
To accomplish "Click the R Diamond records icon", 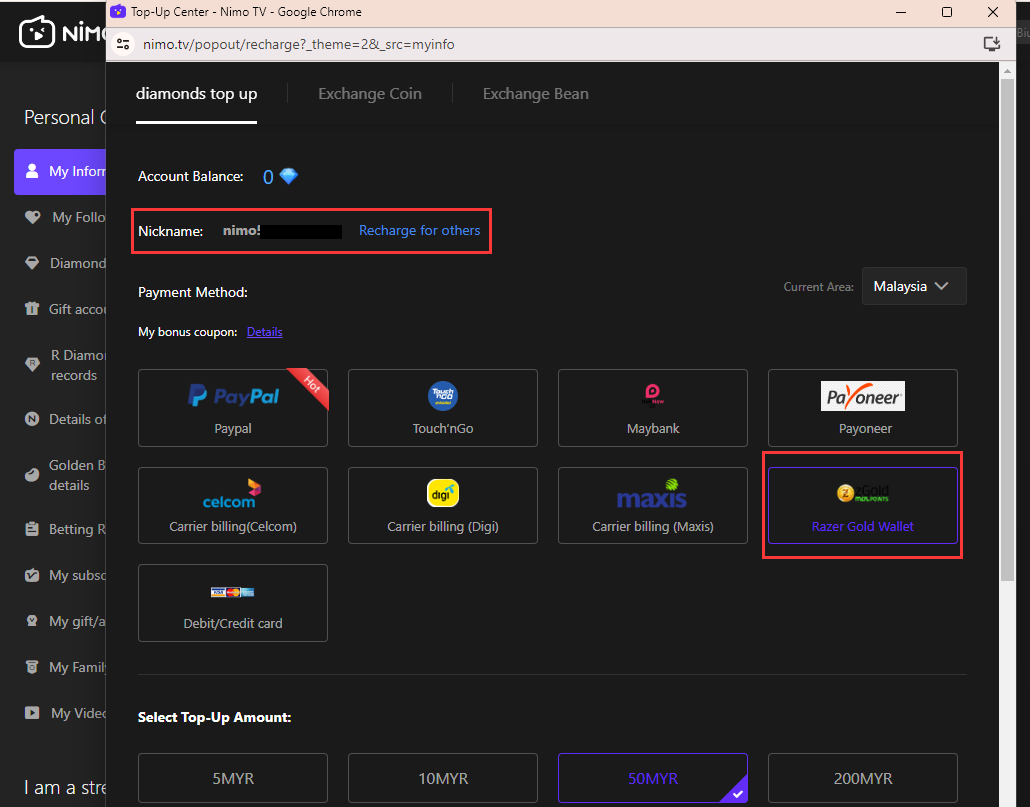I will pyautogui.click(x=32, y=364).
